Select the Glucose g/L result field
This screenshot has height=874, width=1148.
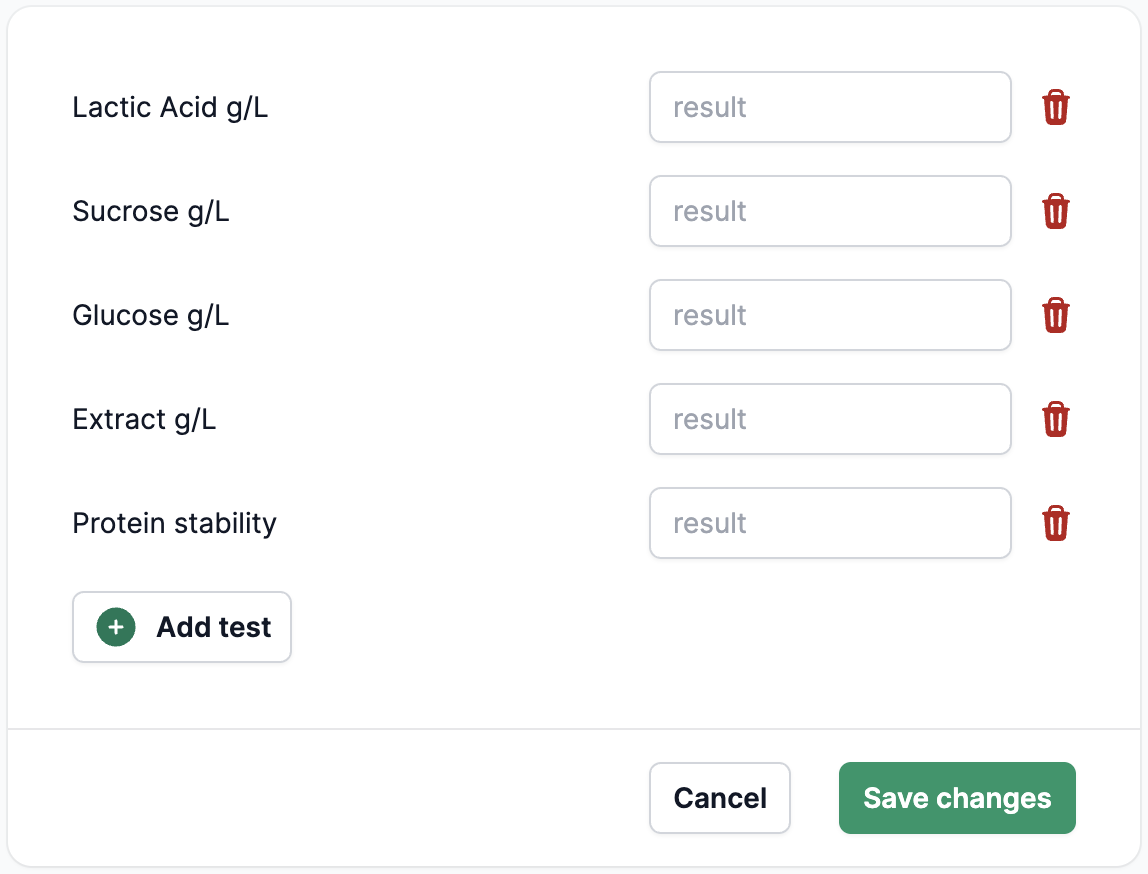[830, 315]
